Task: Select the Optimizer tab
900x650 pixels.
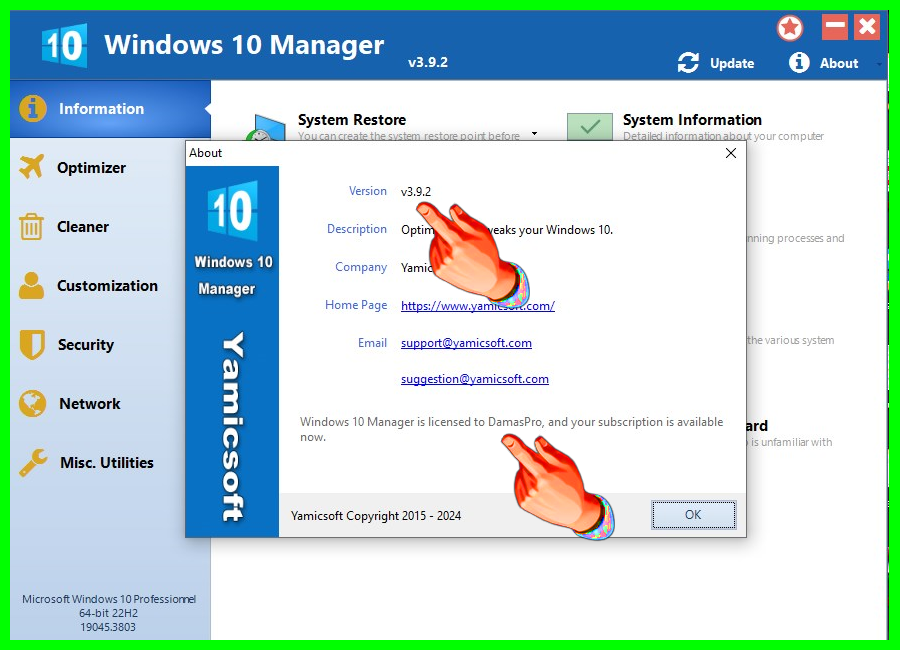Action: pyautogui.click(x=91, y=168)
